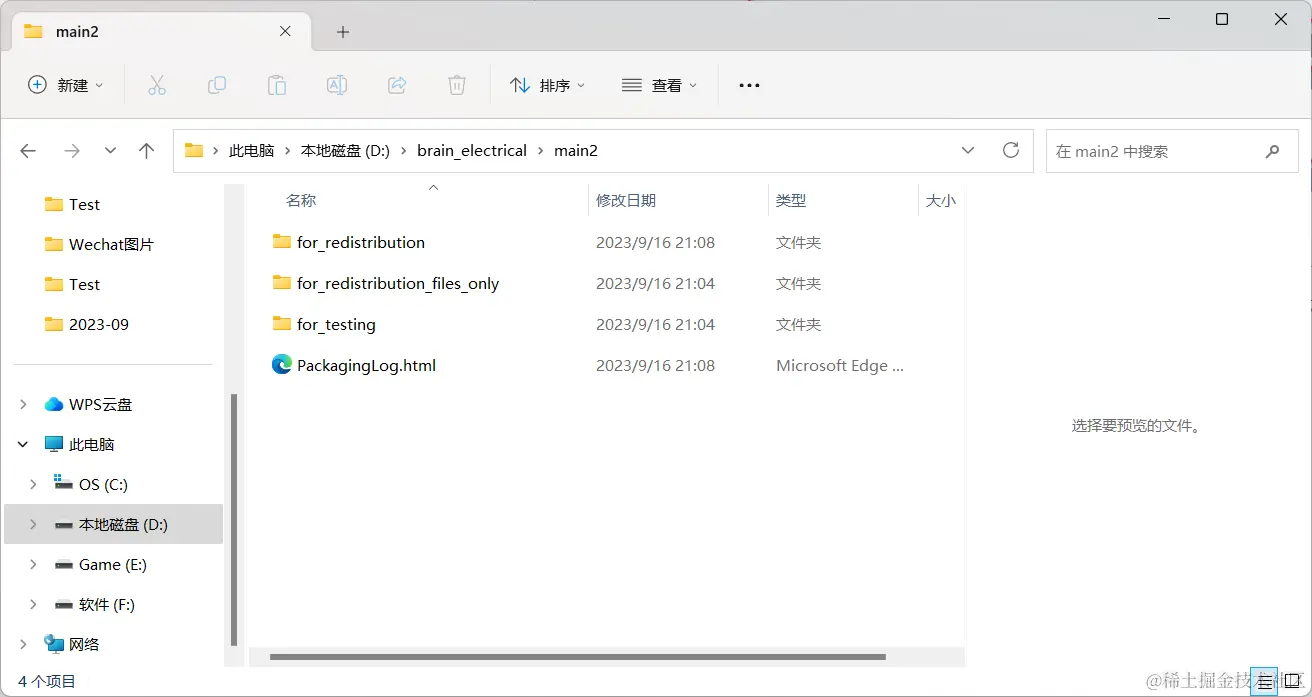Open address bar history dropdown
Viewport: 1312px width, 697px height.
click(x=967, y=151)
